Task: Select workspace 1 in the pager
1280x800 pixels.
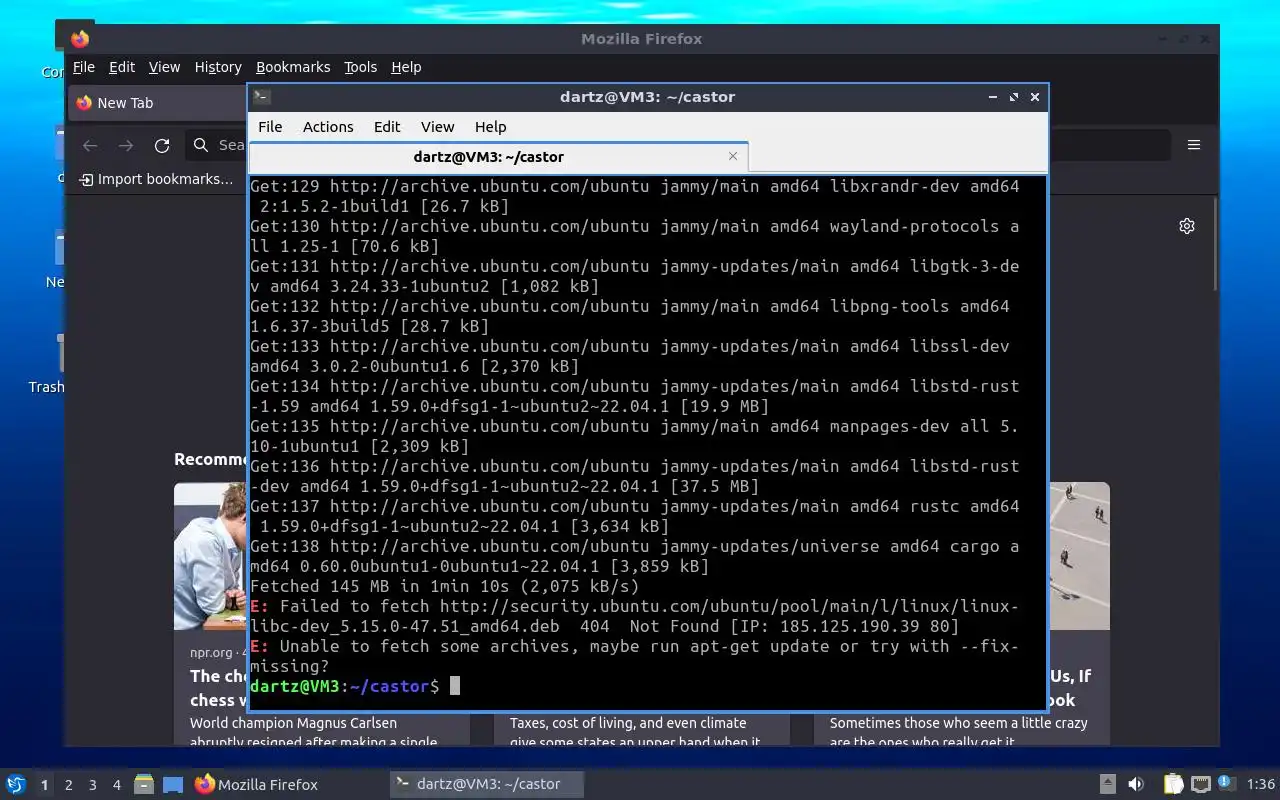Action: point(44,785)
